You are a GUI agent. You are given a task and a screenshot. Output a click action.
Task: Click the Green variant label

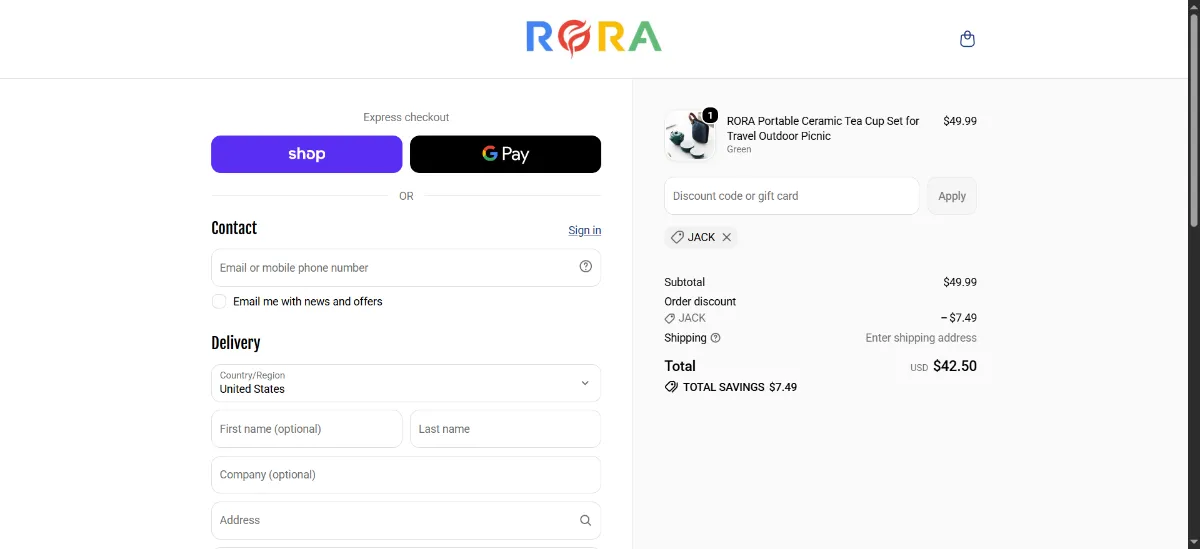pos(739,149)
